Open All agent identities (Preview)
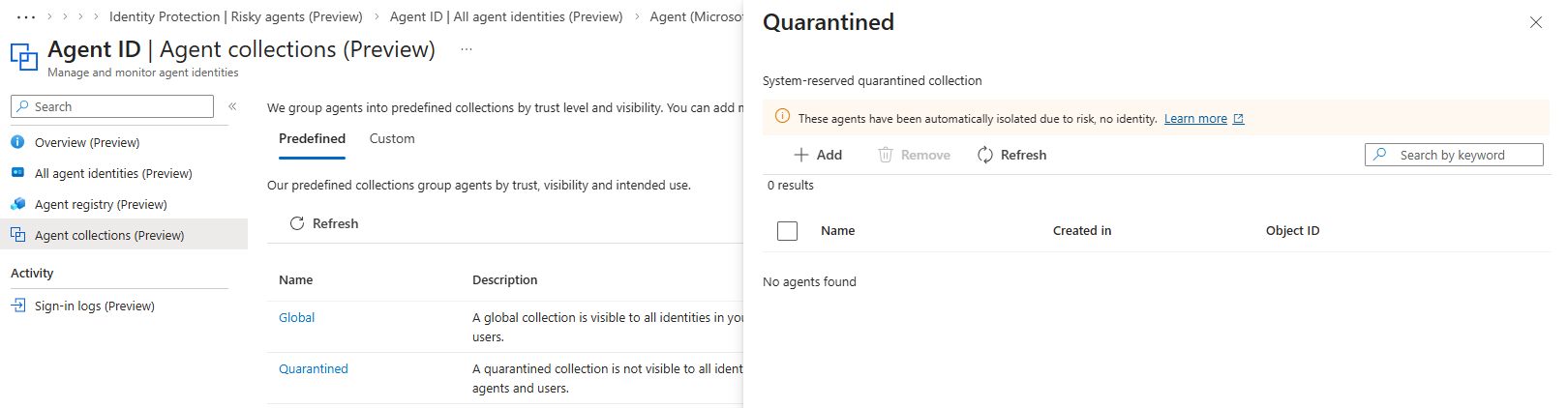The height and width of the screenshot is (408, 1568). click(x=113, y=173)
